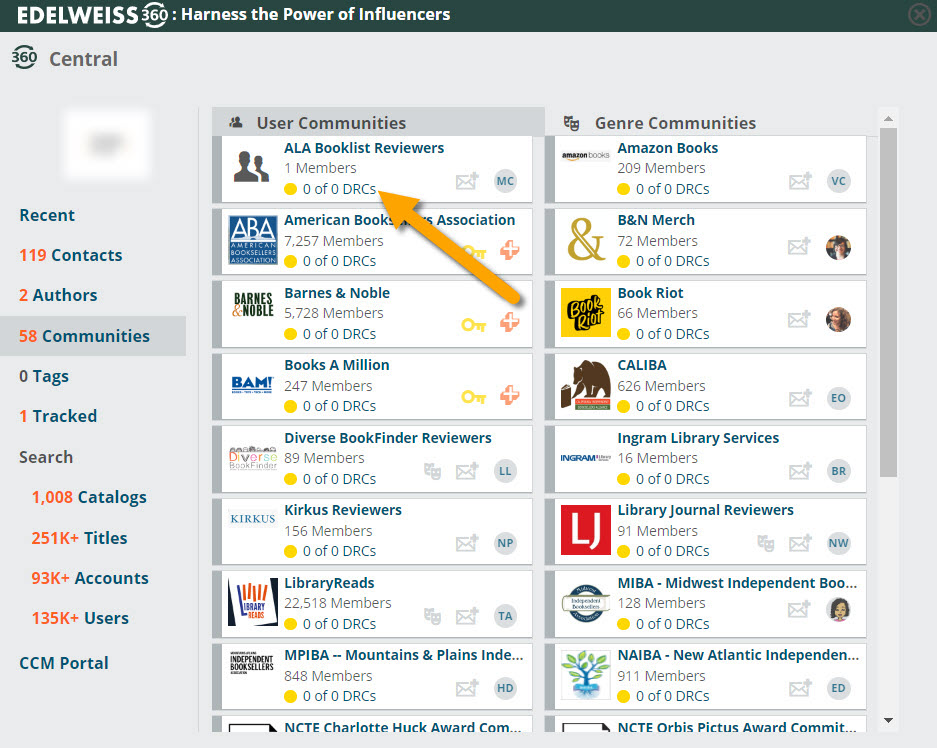This screenshot has height=748, width=937.
Task: Click the envelope icon on MPIBA community
Action: pyautogui.click(x=467, y=688)
